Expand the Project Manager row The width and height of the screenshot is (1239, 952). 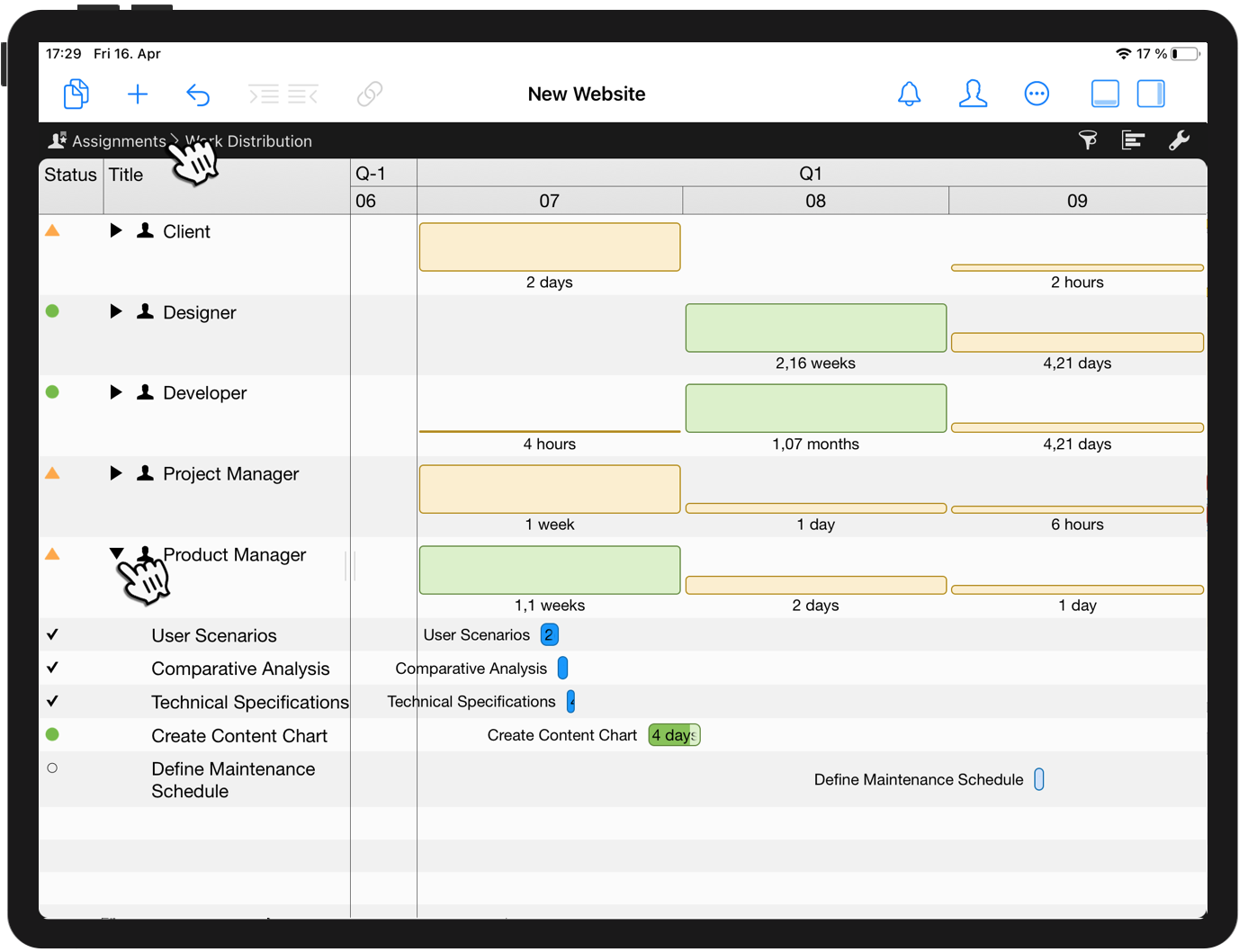(117, 473)
